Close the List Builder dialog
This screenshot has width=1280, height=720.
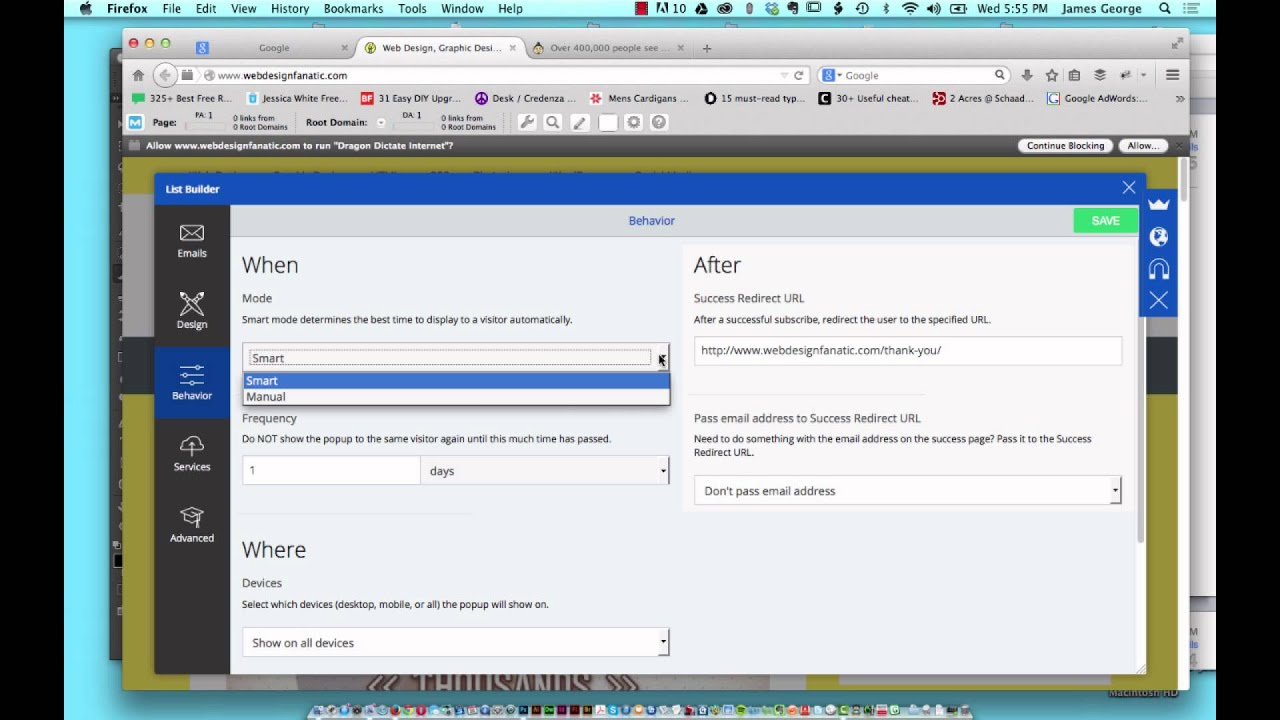click(1128, 188)
